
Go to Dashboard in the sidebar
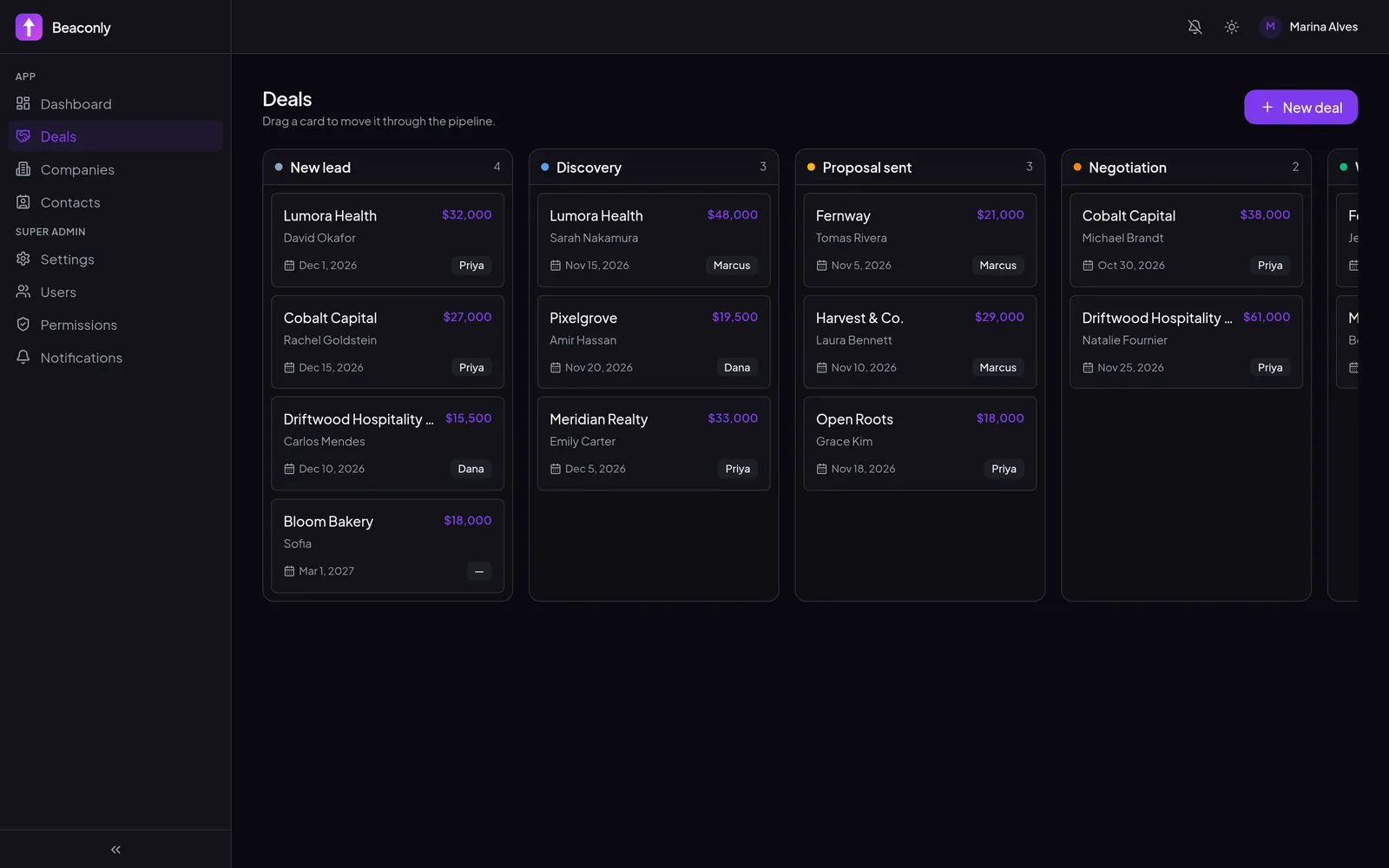(115, 103)
